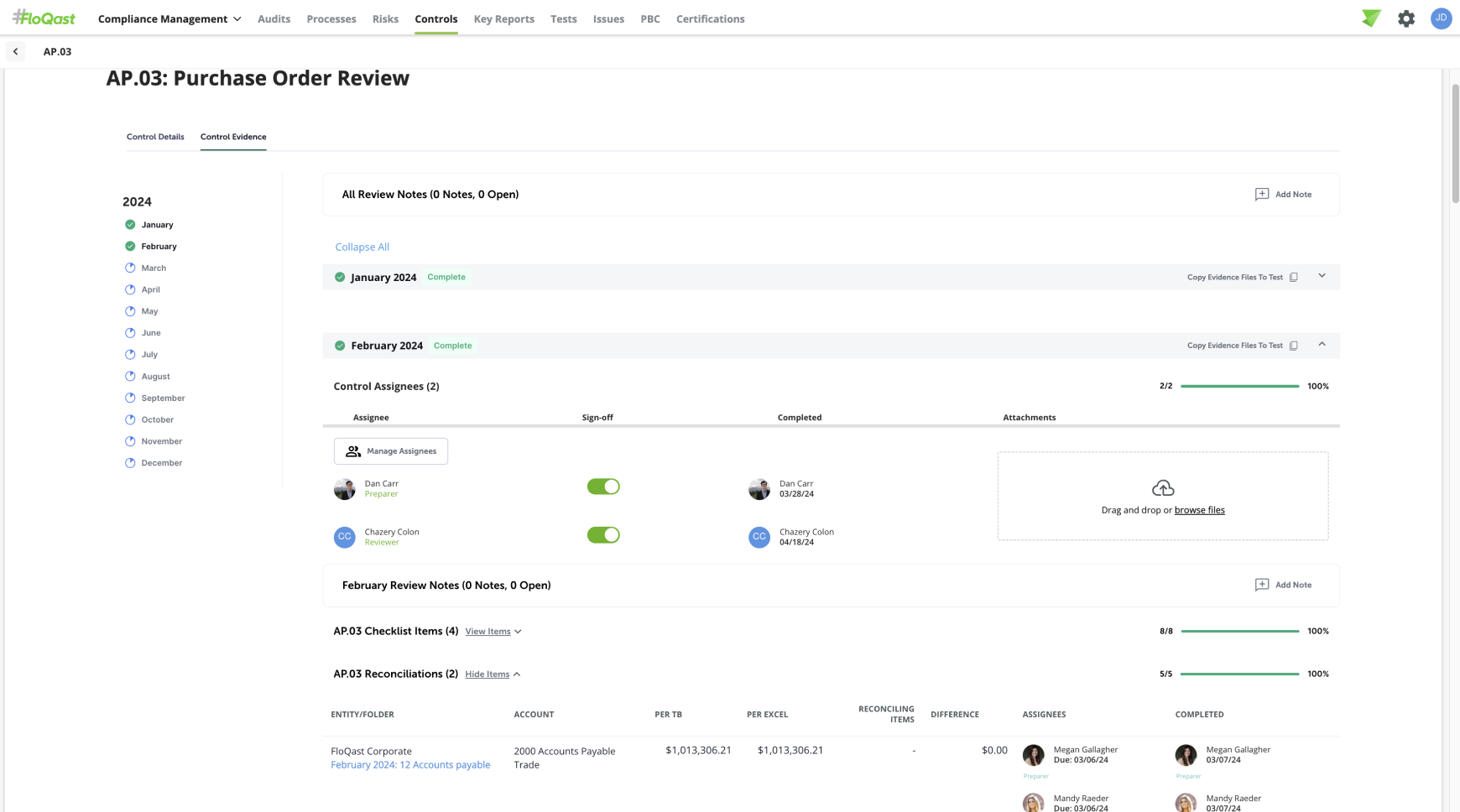
Task: Select October in the 2024 list
Action: (x=157, y=420)
